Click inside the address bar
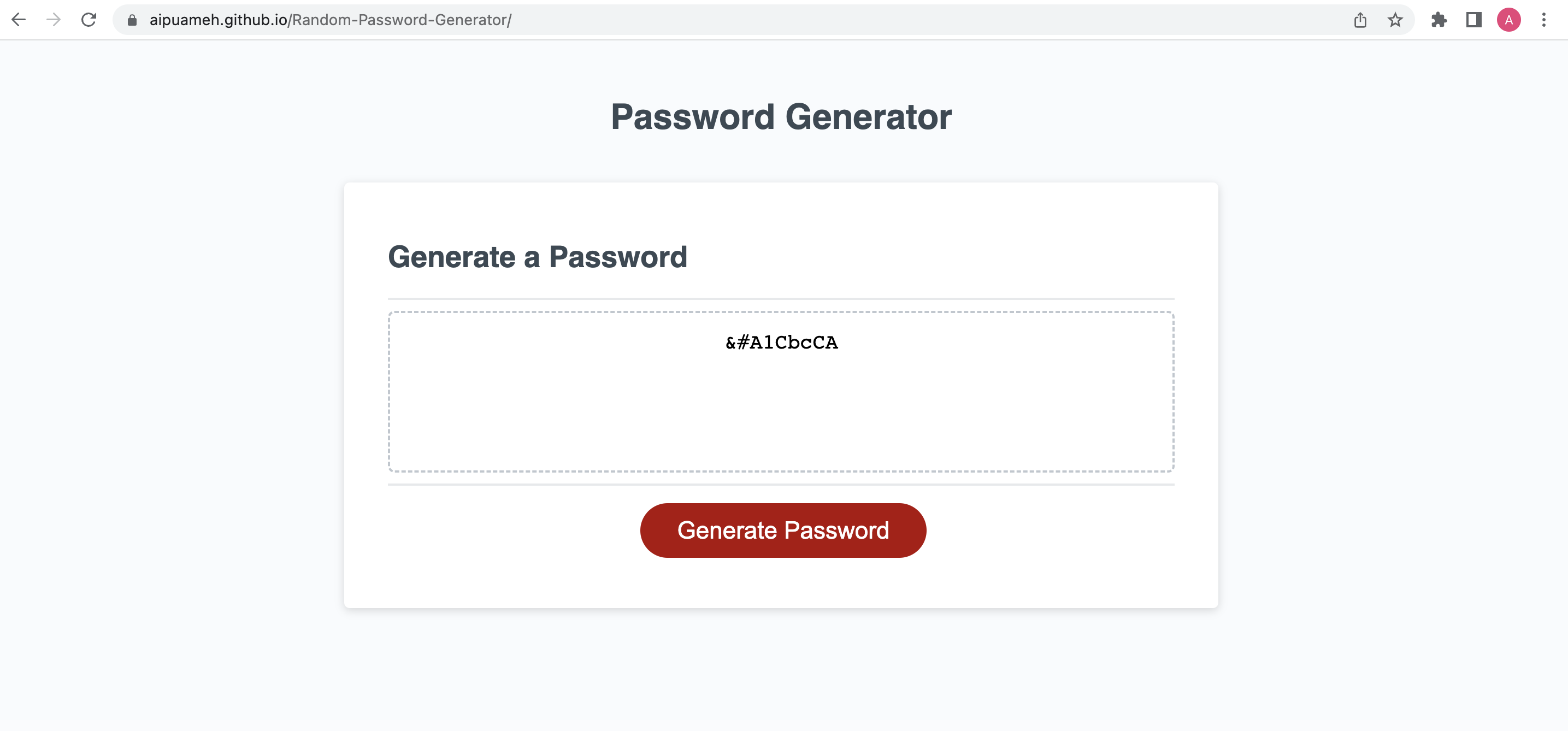The height and width of the screenshot is (731, 1568). [x=730, y=19]
